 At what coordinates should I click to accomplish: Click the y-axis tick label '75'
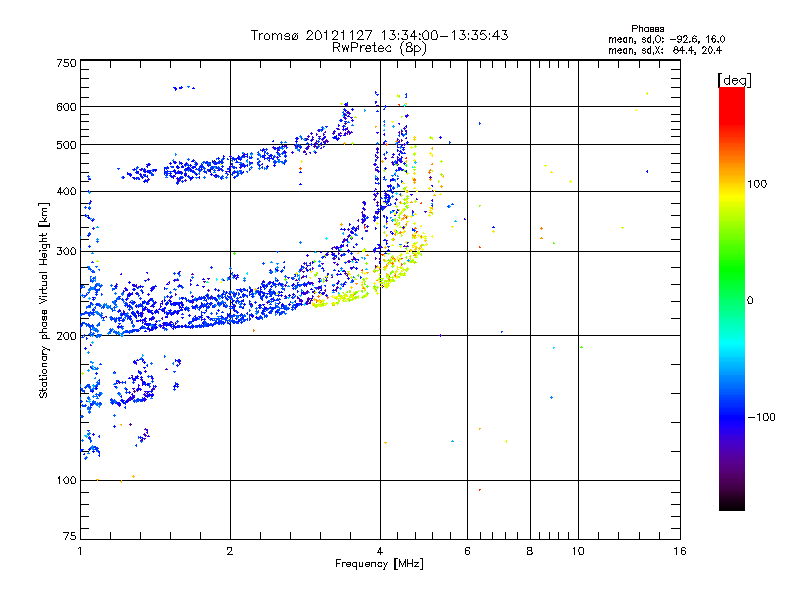tap(70, 536)
